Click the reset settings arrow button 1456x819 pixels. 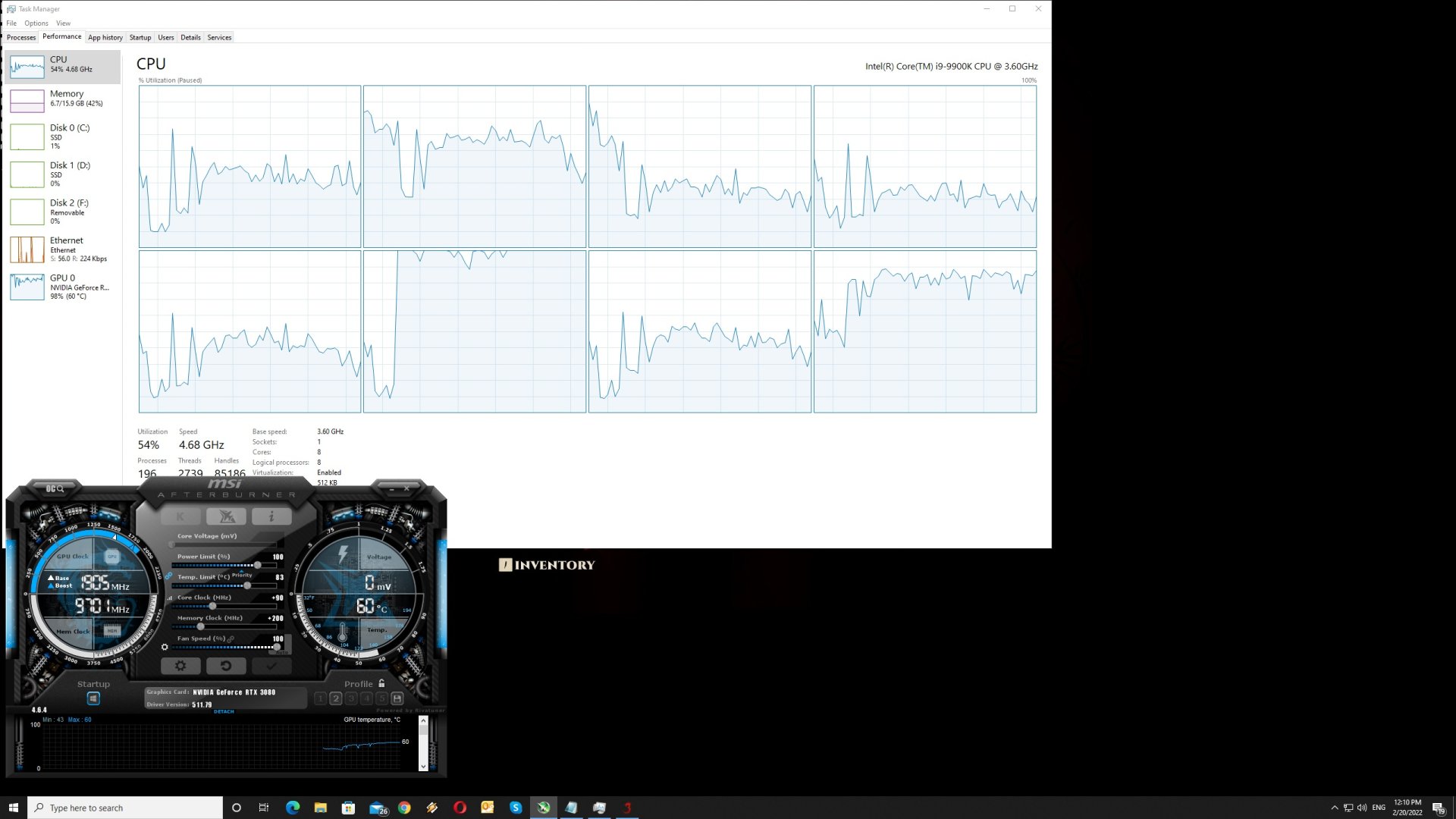(x=225, y=666)
